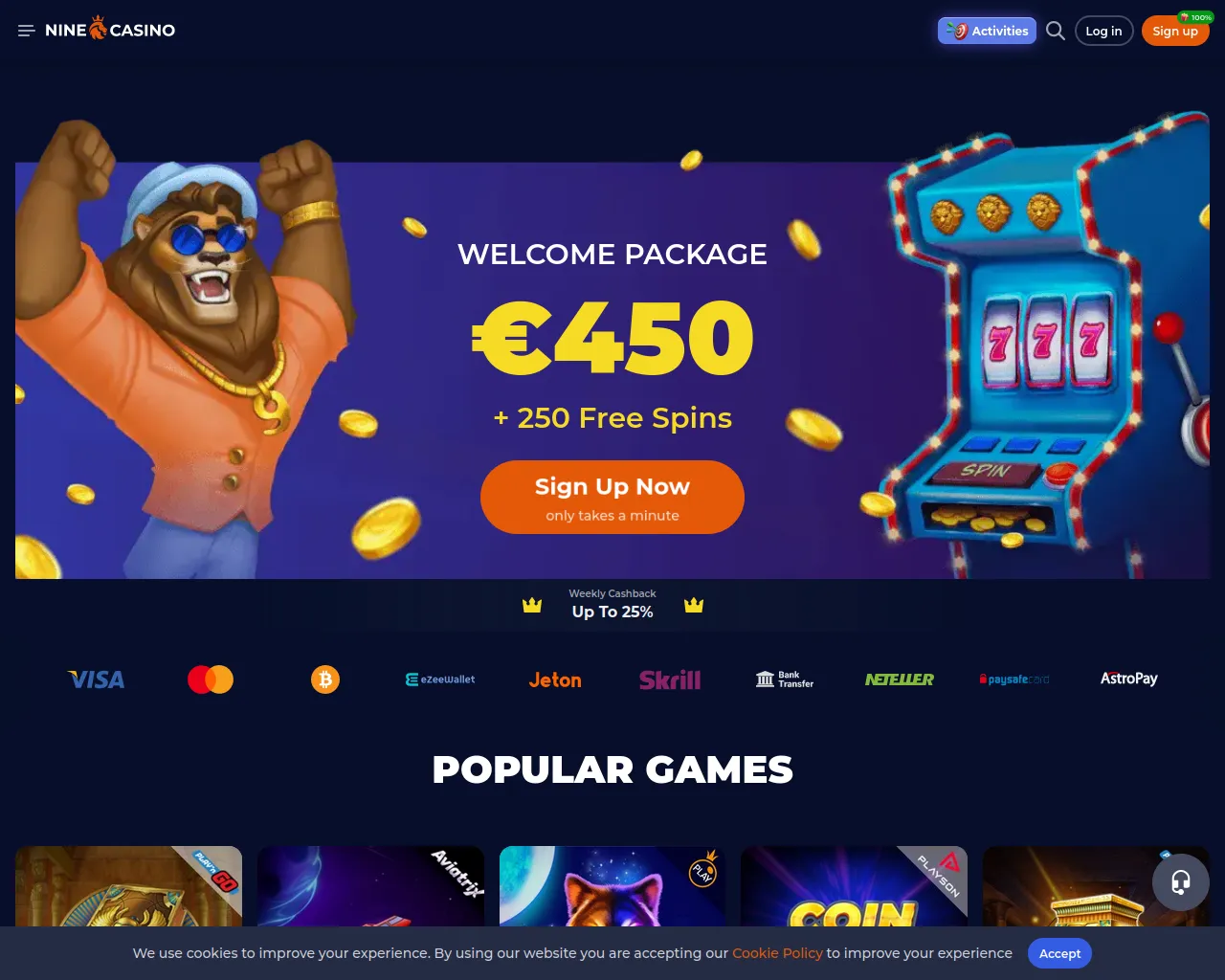Select the Visa payment icon
This screenshot has height=980, width=1225.
(x=96, y=679)
